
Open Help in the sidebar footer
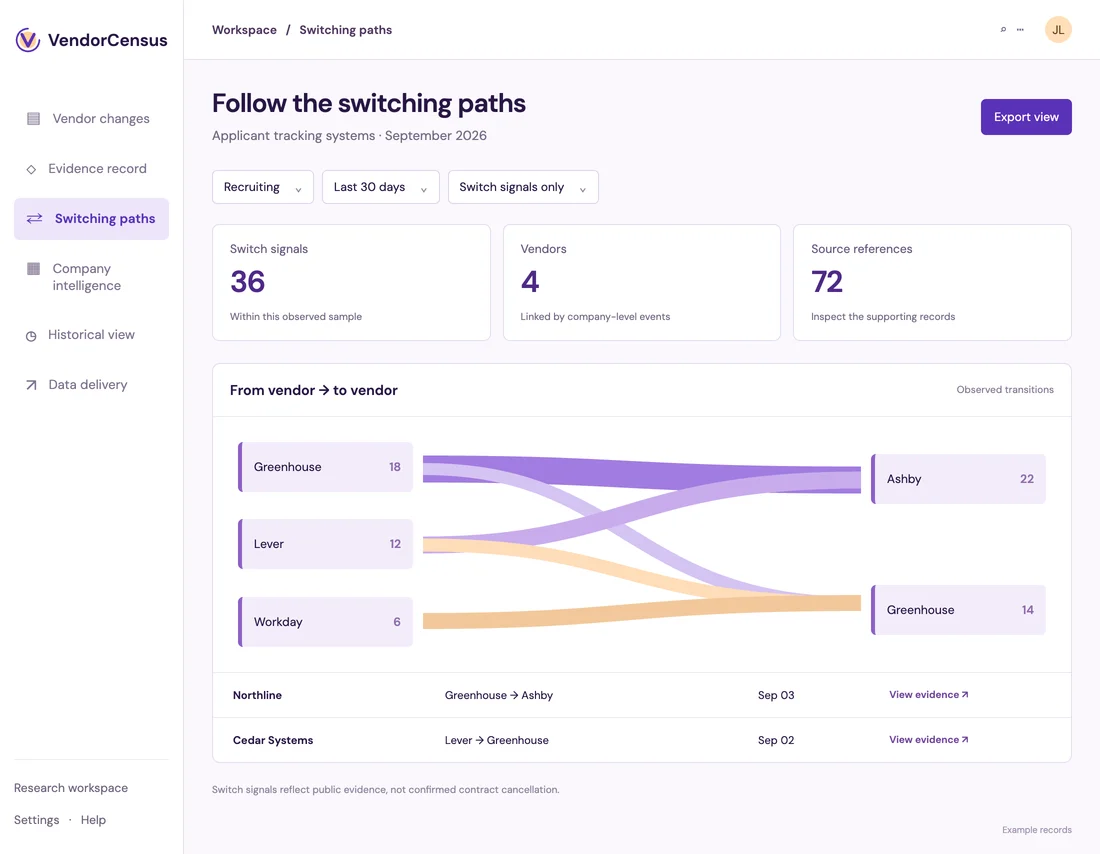point(93,820)
